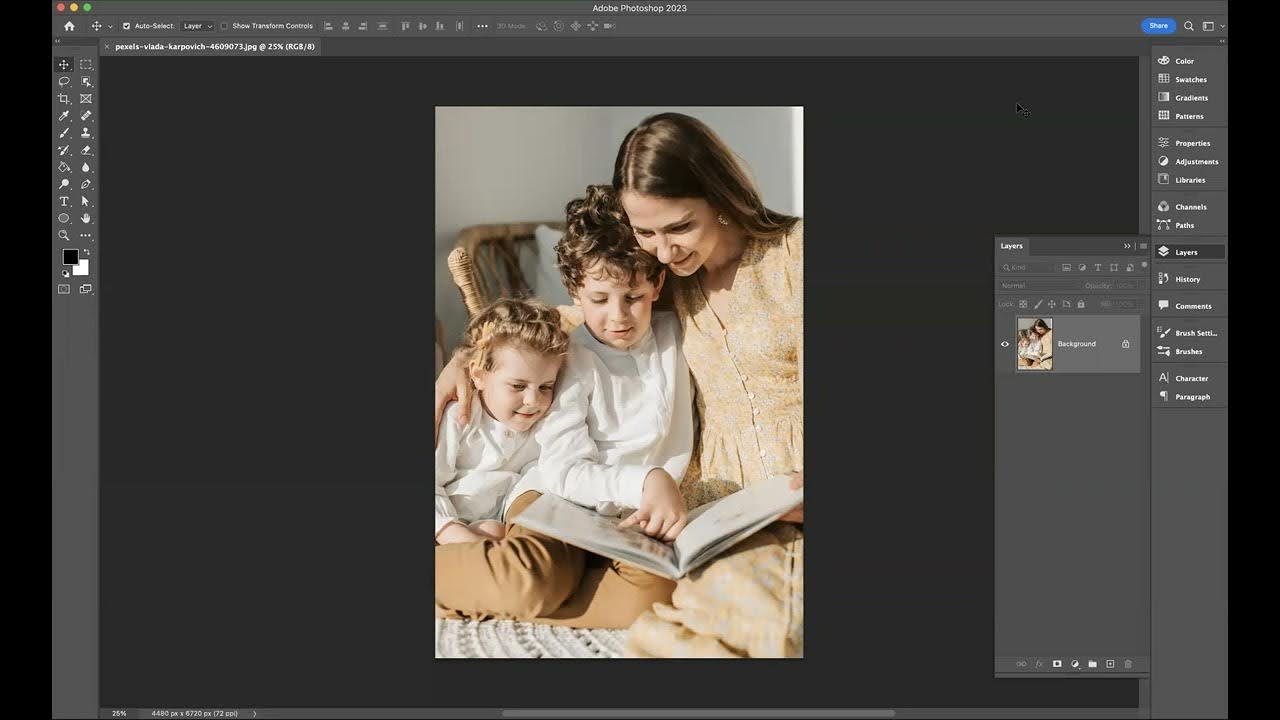
Task: Delete layer trash icon
Action: (x=1128, y=664)
